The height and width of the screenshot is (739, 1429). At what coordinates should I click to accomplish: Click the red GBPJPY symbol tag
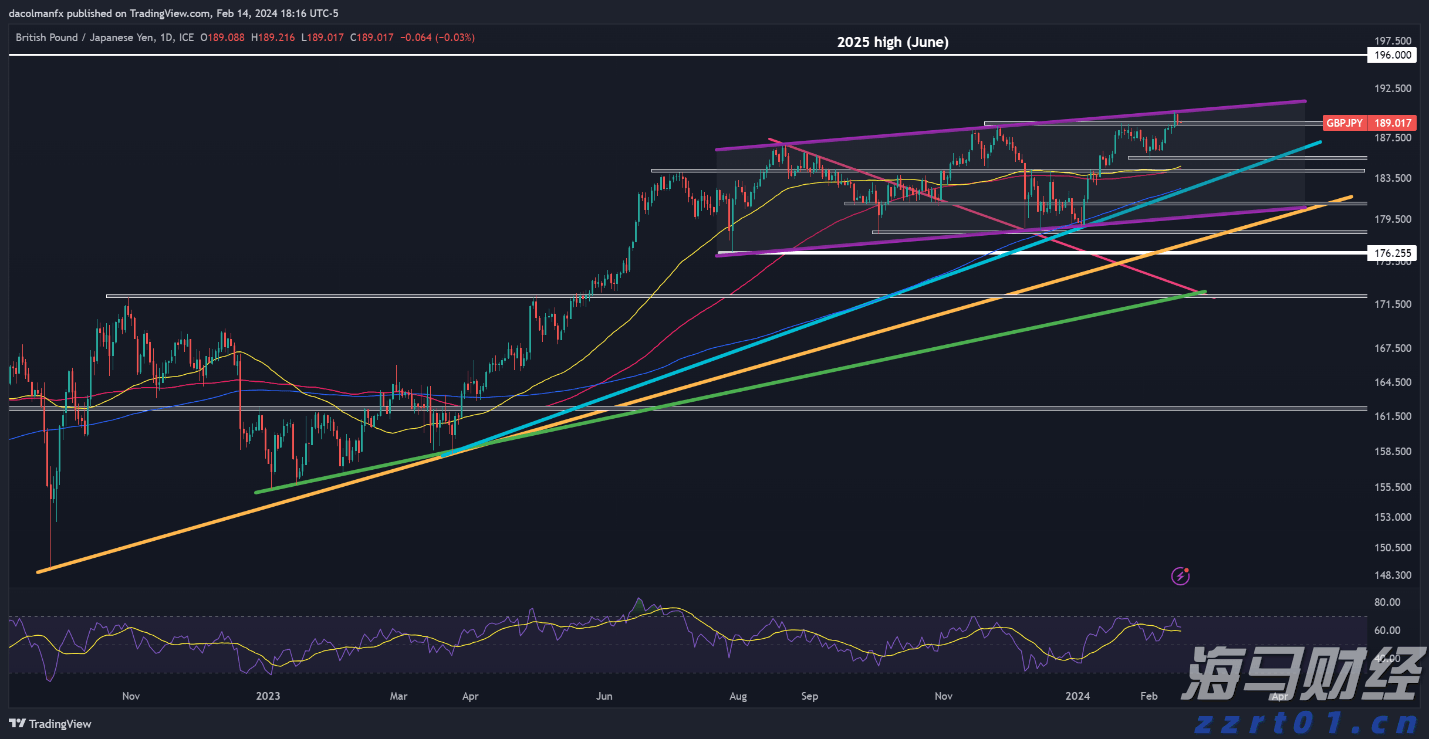1343,123
